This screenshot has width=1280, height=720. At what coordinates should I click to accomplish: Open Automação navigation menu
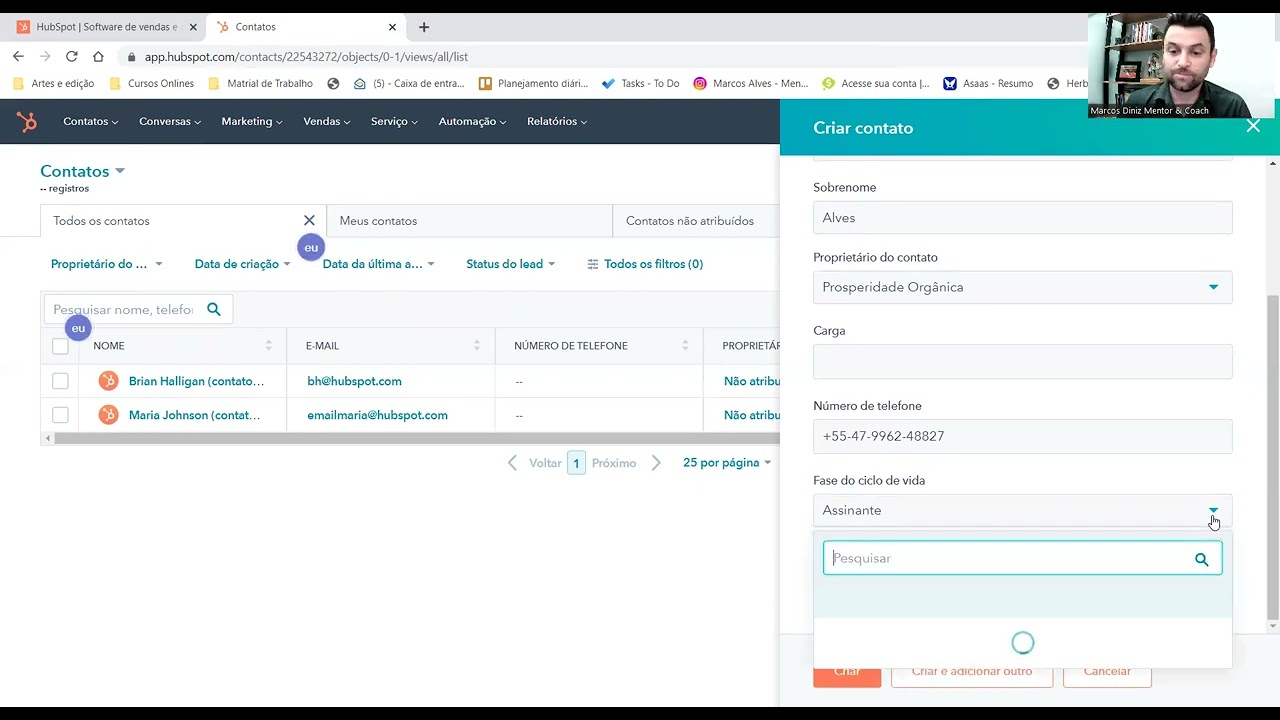[473, 122]
